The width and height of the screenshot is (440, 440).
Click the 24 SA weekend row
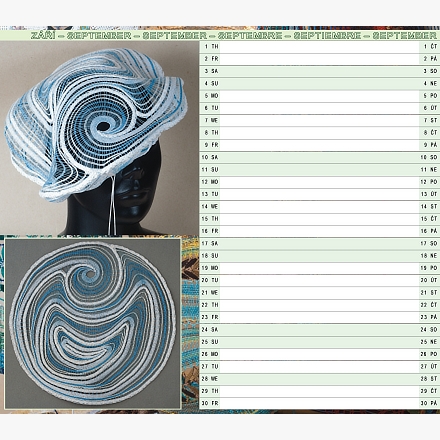pos(319,330)
